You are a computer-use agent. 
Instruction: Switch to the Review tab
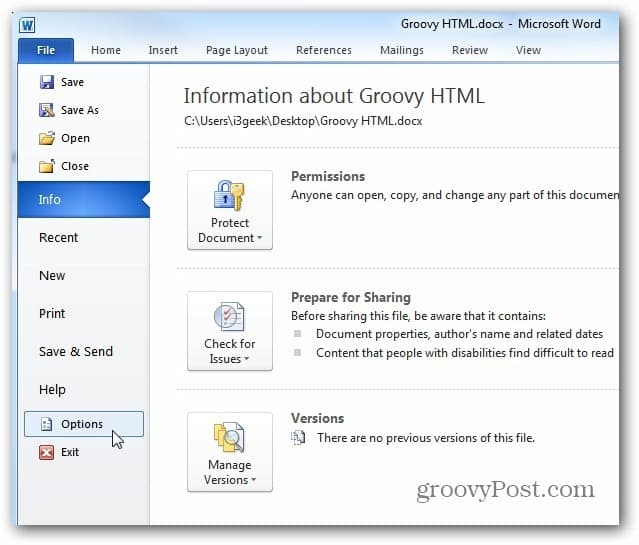pyautogui.click(x=470, y=50)
